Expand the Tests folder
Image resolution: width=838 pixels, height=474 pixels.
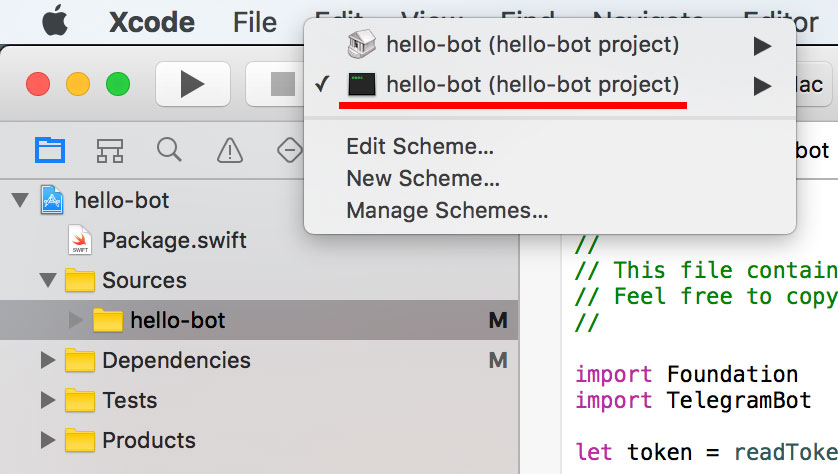click(x=48, y=400)
